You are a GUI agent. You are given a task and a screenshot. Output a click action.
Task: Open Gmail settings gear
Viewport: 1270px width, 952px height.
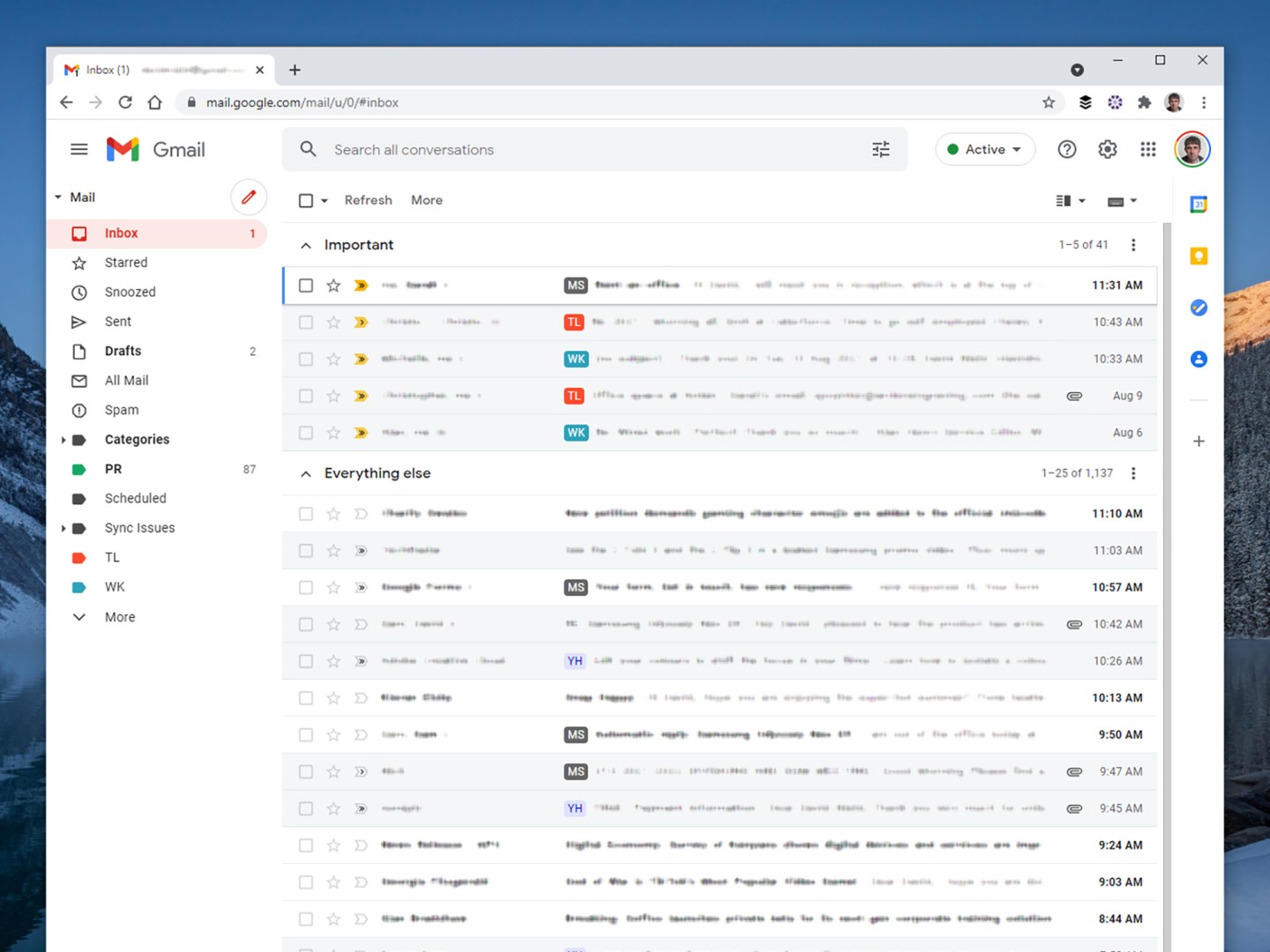coord(1107,149)
